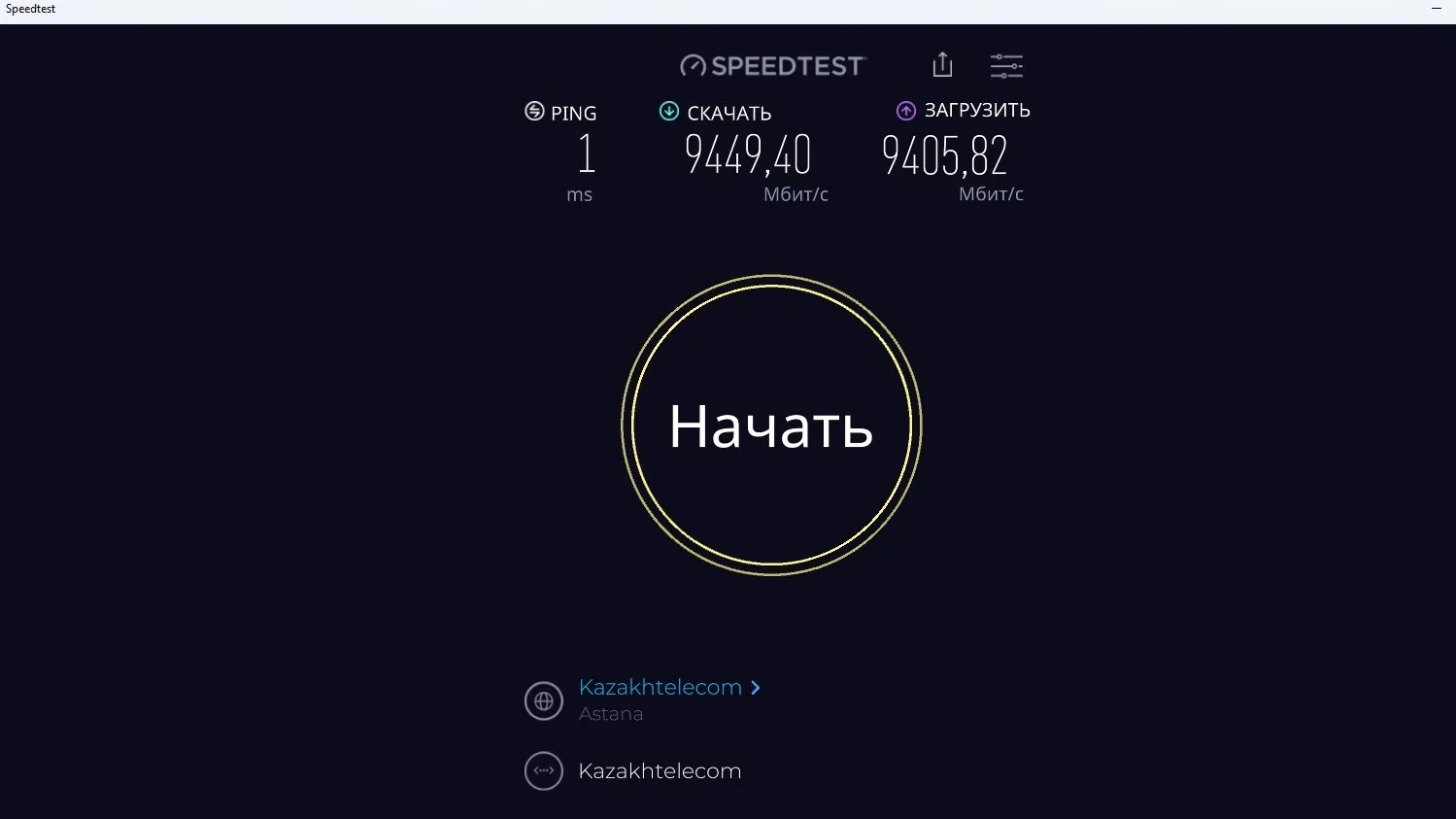
Task: Expand server list via chevron arrow
Action: (x=756, y=688)
